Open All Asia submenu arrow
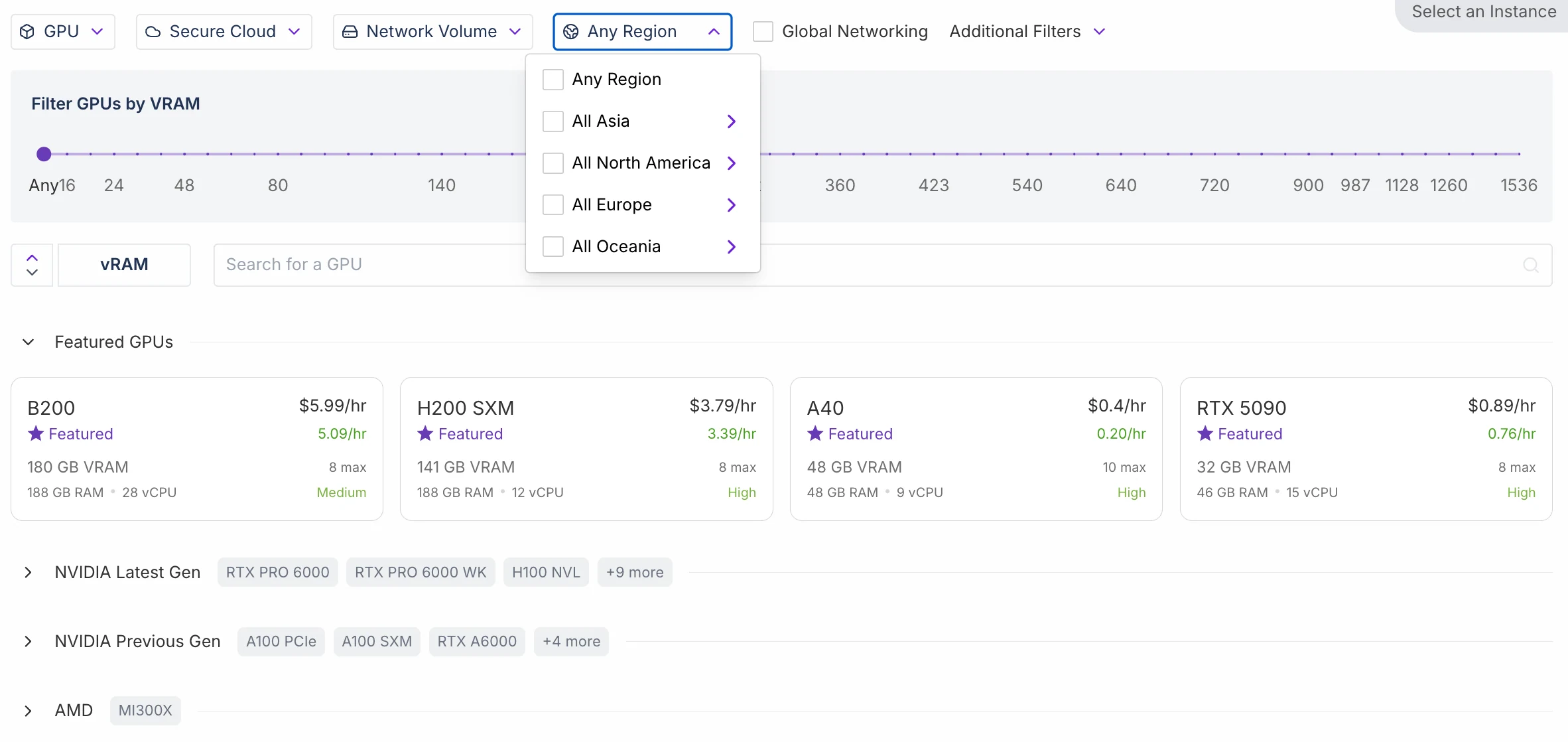1568x742 pixels. [732, 121]
